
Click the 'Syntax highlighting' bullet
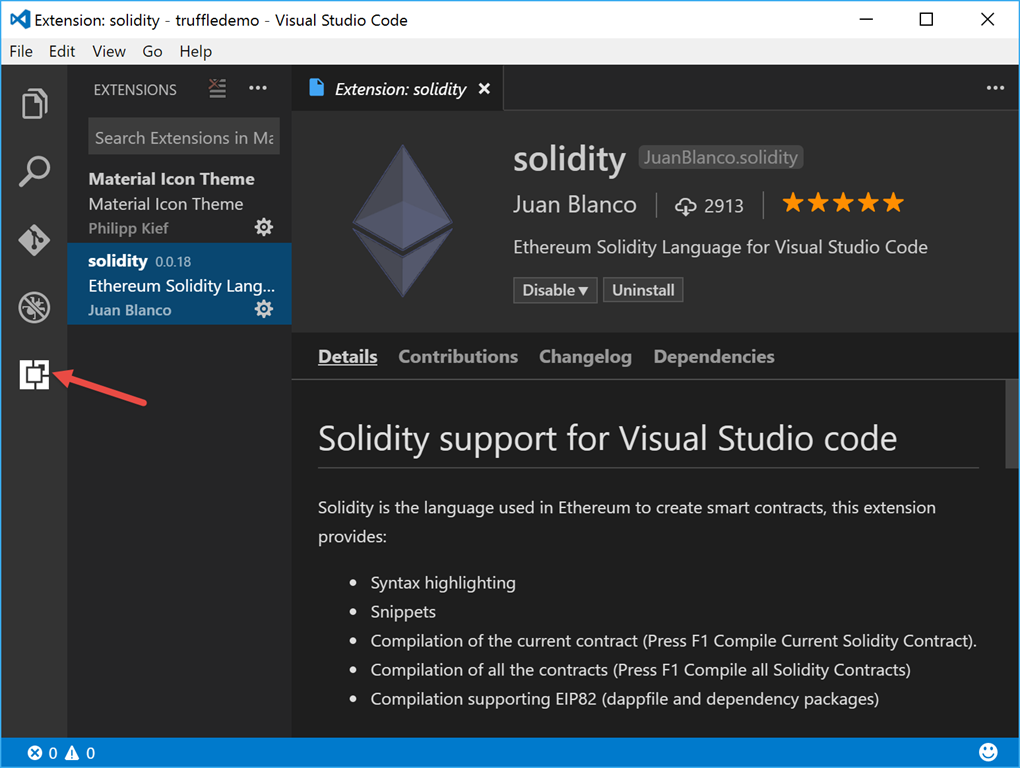[x=443, y=583]
